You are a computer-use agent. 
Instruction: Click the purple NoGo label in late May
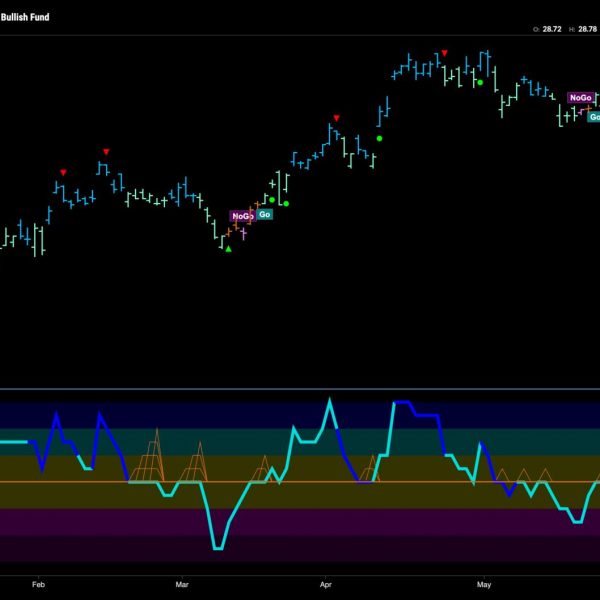581,98
